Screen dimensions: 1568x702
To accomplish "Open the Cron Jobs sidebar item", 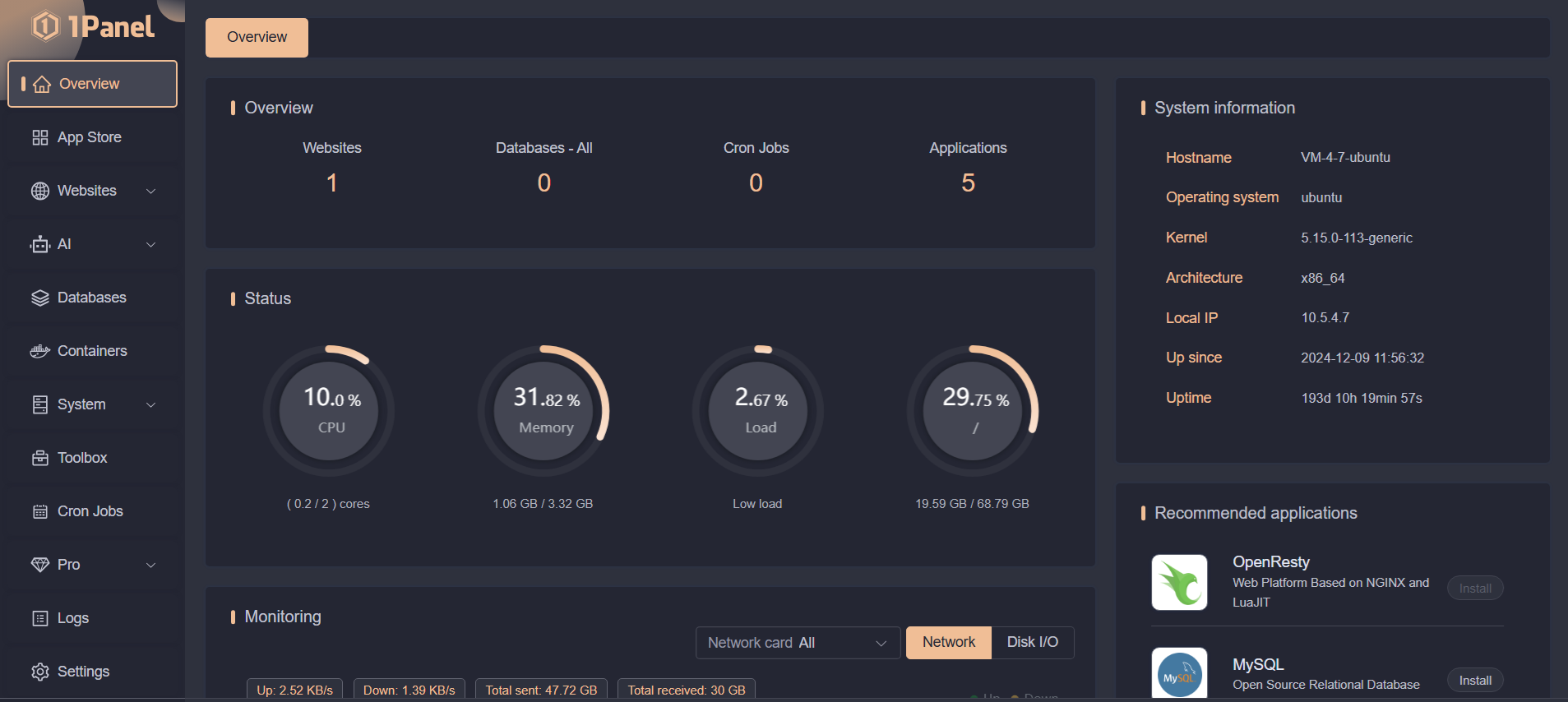I will [93, 511].
